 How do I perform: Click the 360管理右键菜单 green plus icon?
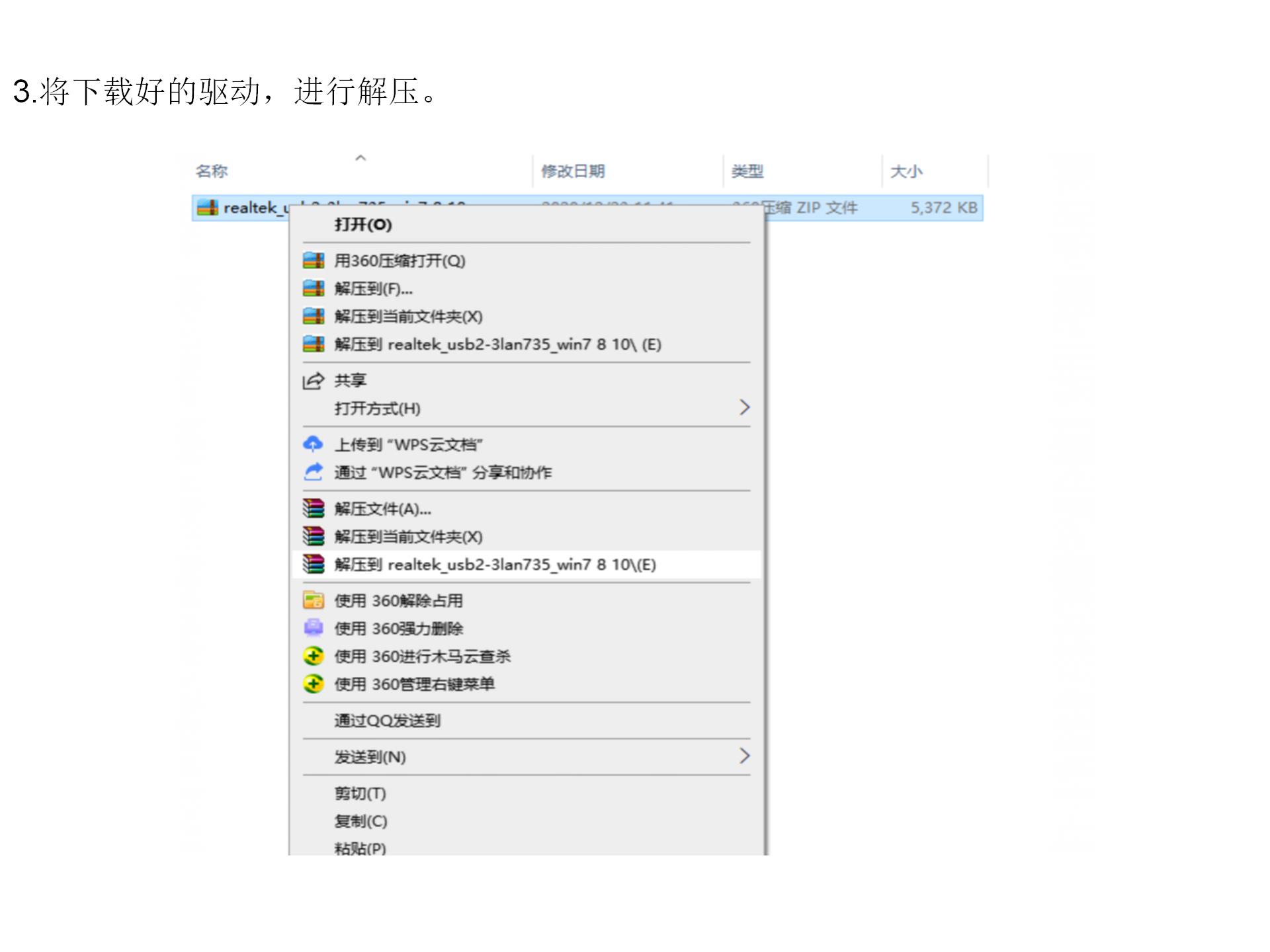[x=314, y=684]
